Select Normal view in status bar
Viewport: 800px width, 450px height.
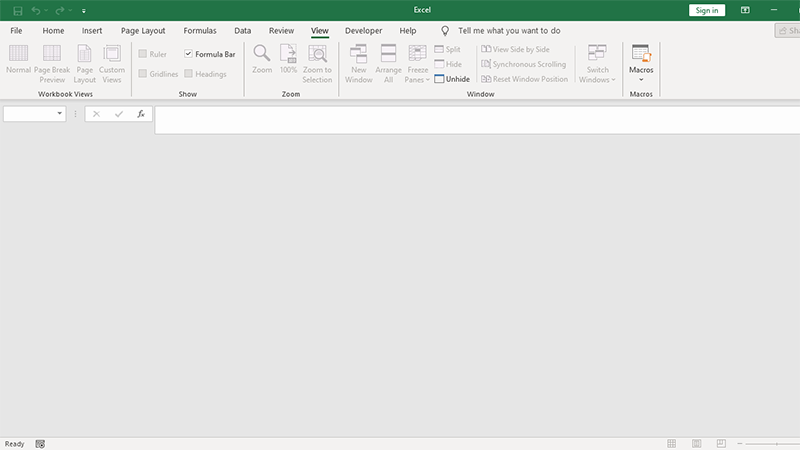[x=671, y=444]
